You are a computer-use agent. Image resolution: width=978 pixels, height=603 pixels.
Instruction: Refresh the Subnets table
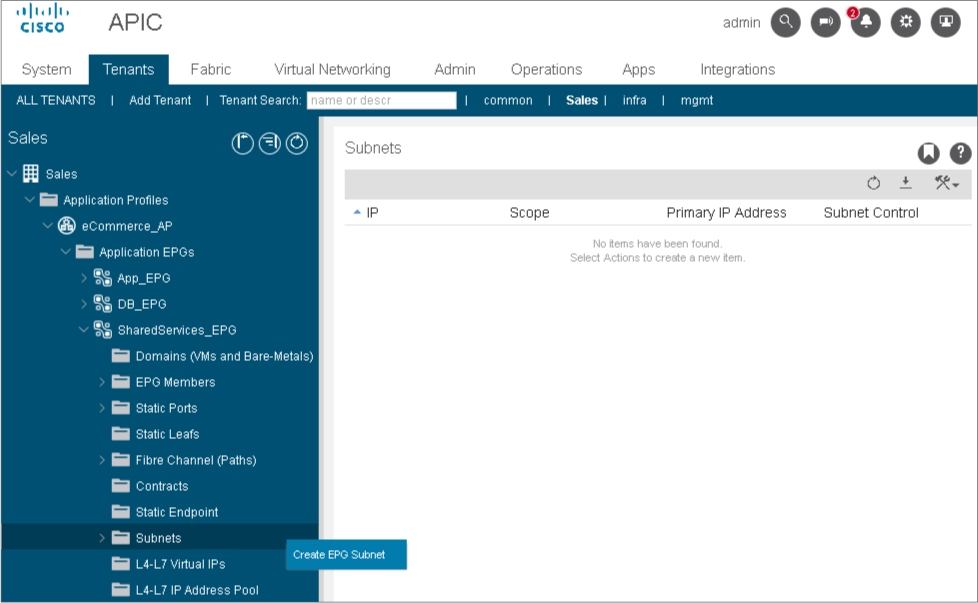tap(873, 183)
